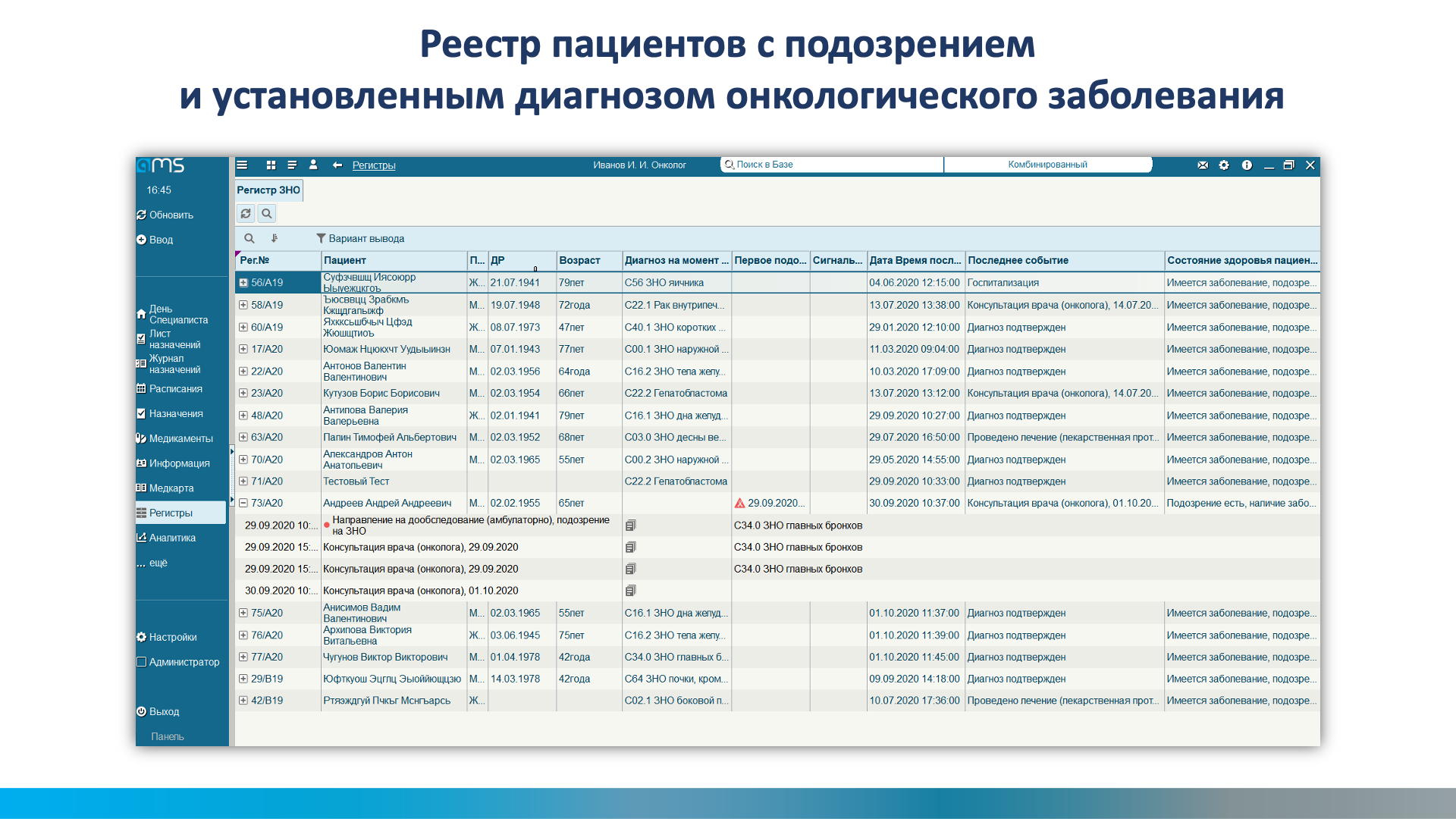Open Вариант вывода filter
Screen dimensions: 1456x819
click(x=360, y=238)
